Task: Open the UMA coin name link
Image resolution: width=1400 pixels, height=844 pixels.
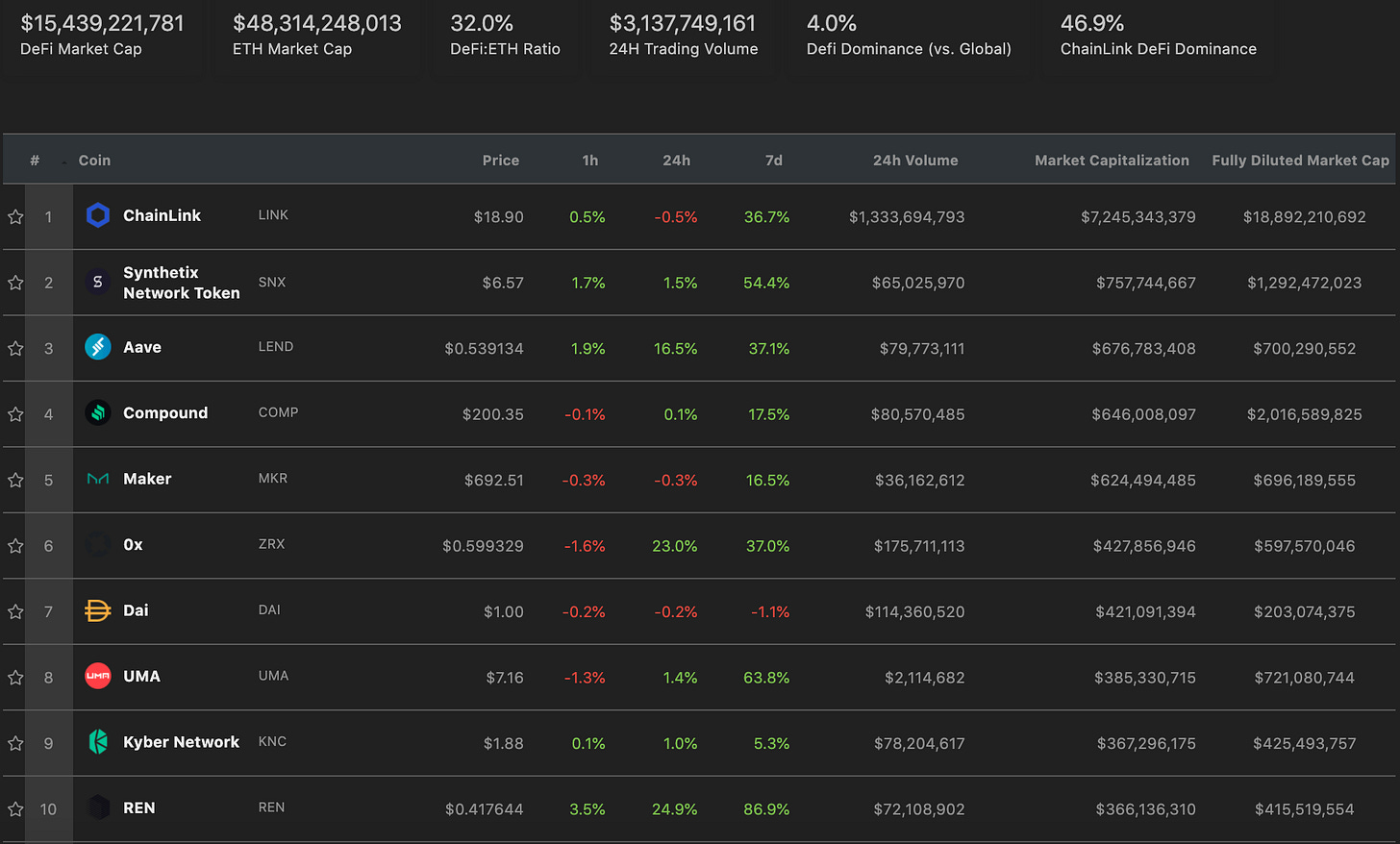Action: coord(141,676)
